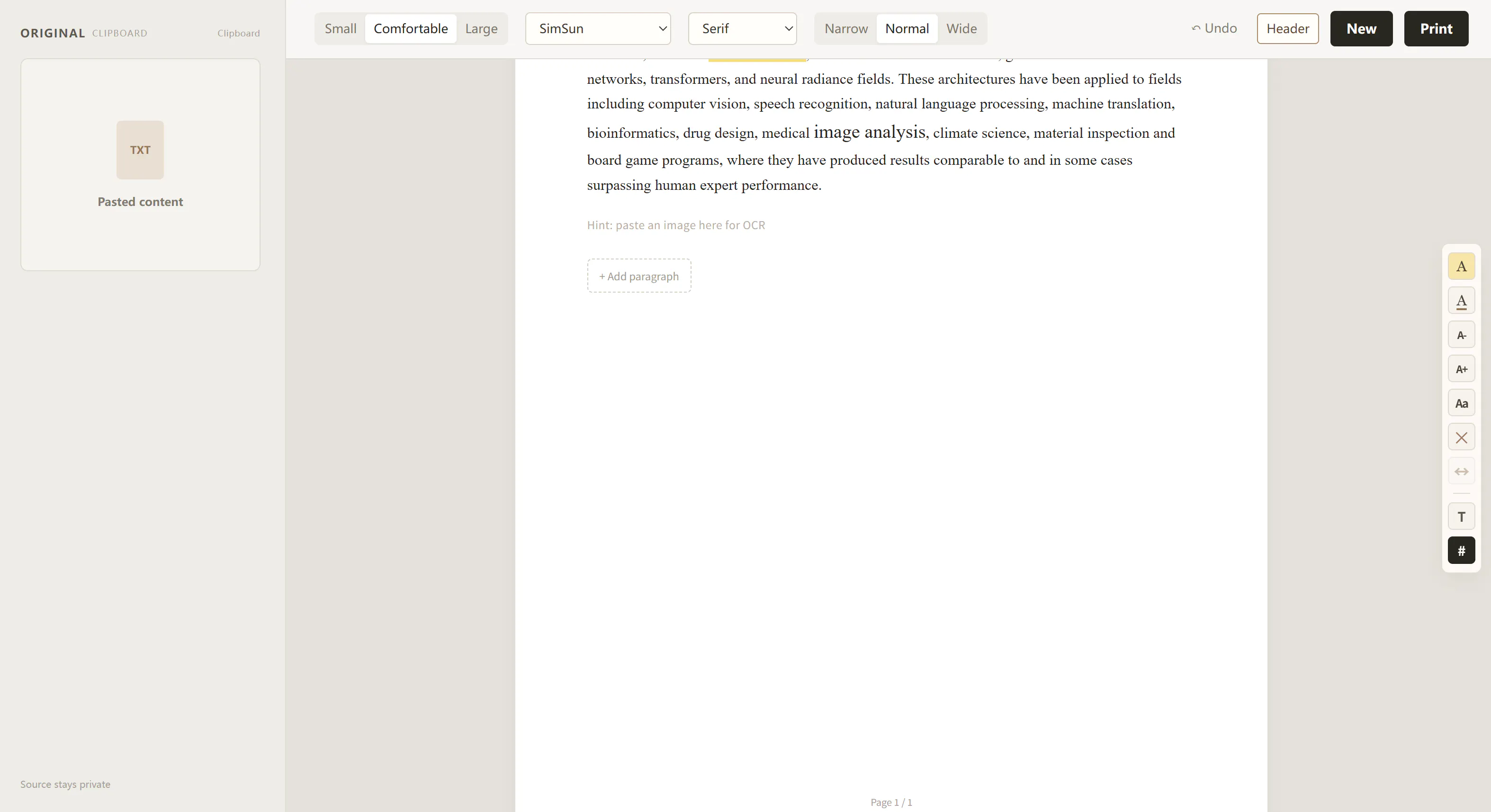This screenshot has height=812, width=1491.
Task: Click the horizontal arrows spacing tool
Action: coord(1461,471)
